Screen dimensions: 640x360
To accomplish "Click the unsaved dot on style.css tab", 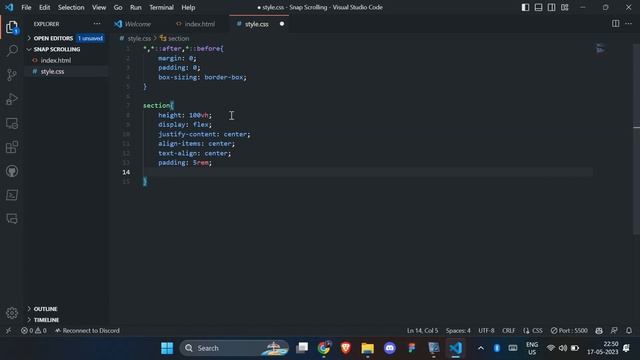I will click(282, 24).
